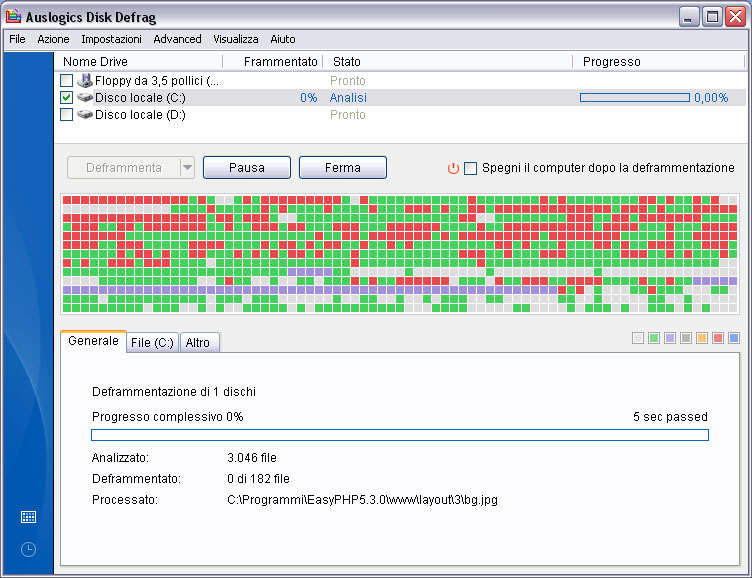
Task: Click the Analisi status text
Action: pos(348,97)
